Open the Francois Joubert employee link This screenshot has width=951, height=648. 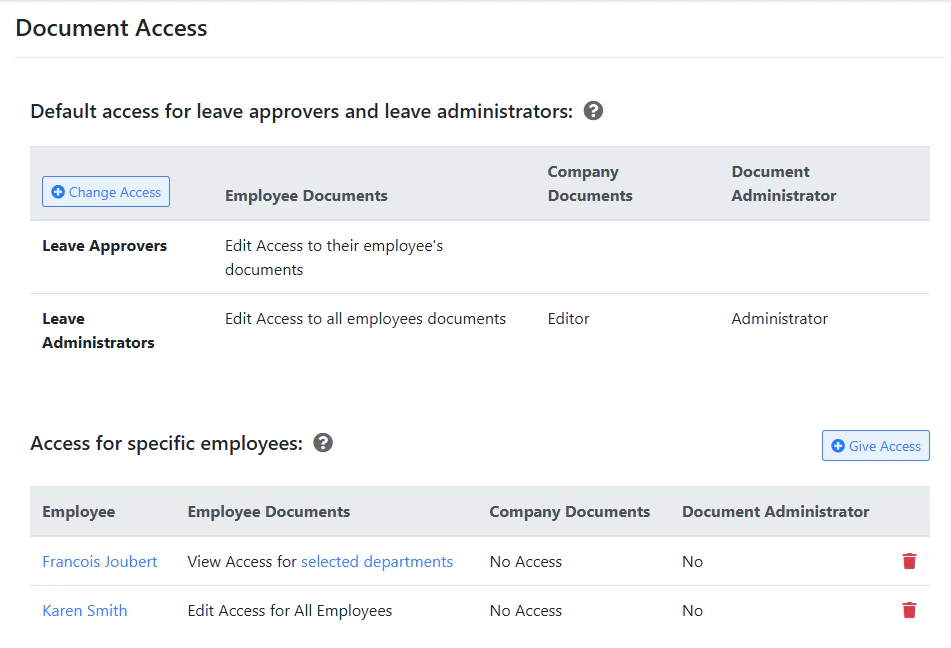99,561
